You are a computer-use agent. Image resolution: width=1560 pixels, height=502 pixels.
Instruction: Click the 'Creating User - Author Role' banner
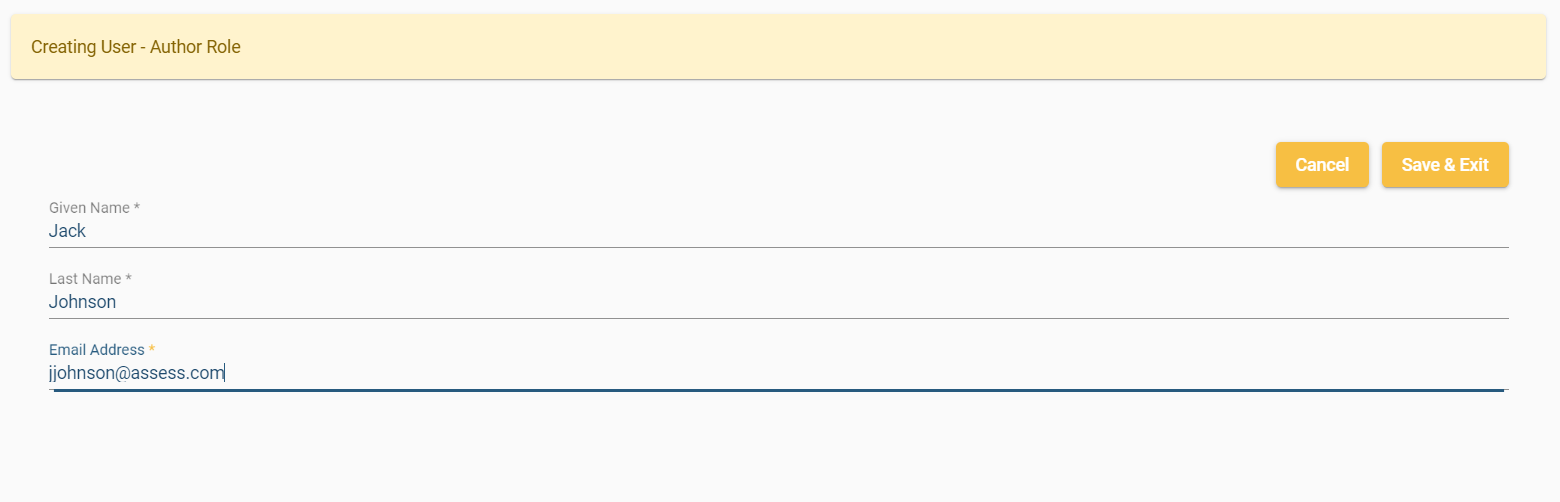click(x=778, y=47)
